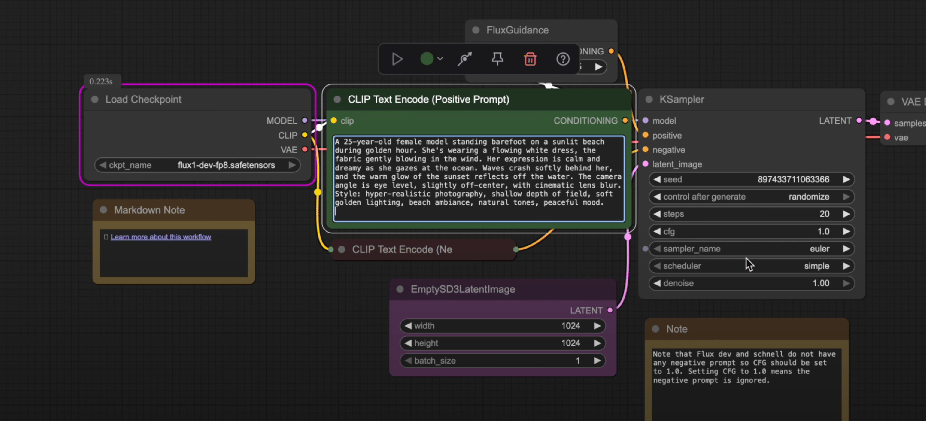Decrease the seed with its left arrow

[x=657, y=180]
